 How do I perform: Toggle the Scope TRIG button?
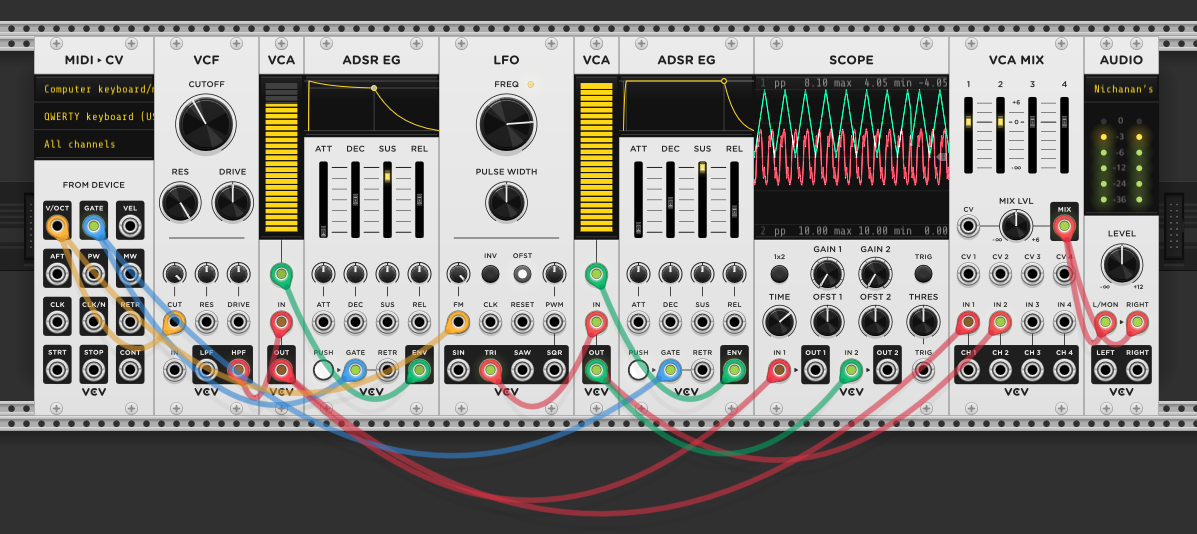[x=923, y=274]
